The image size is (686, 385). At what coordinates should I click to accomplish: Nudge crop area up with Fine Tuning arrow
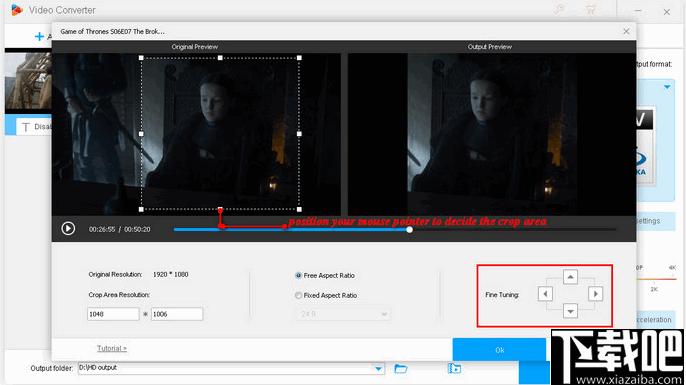click(x=570, y=276)
